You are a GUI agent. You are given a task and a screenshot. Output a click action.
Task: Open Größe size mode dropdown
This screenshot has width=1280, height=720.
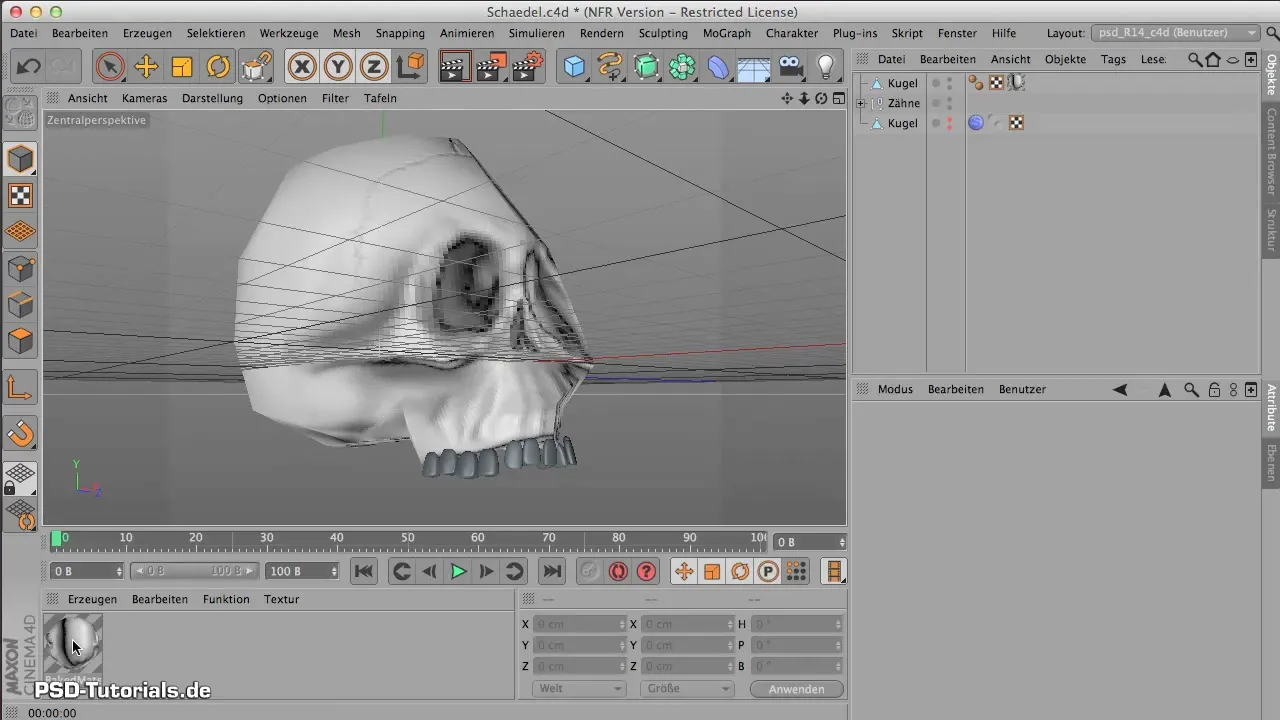point(688,689)
